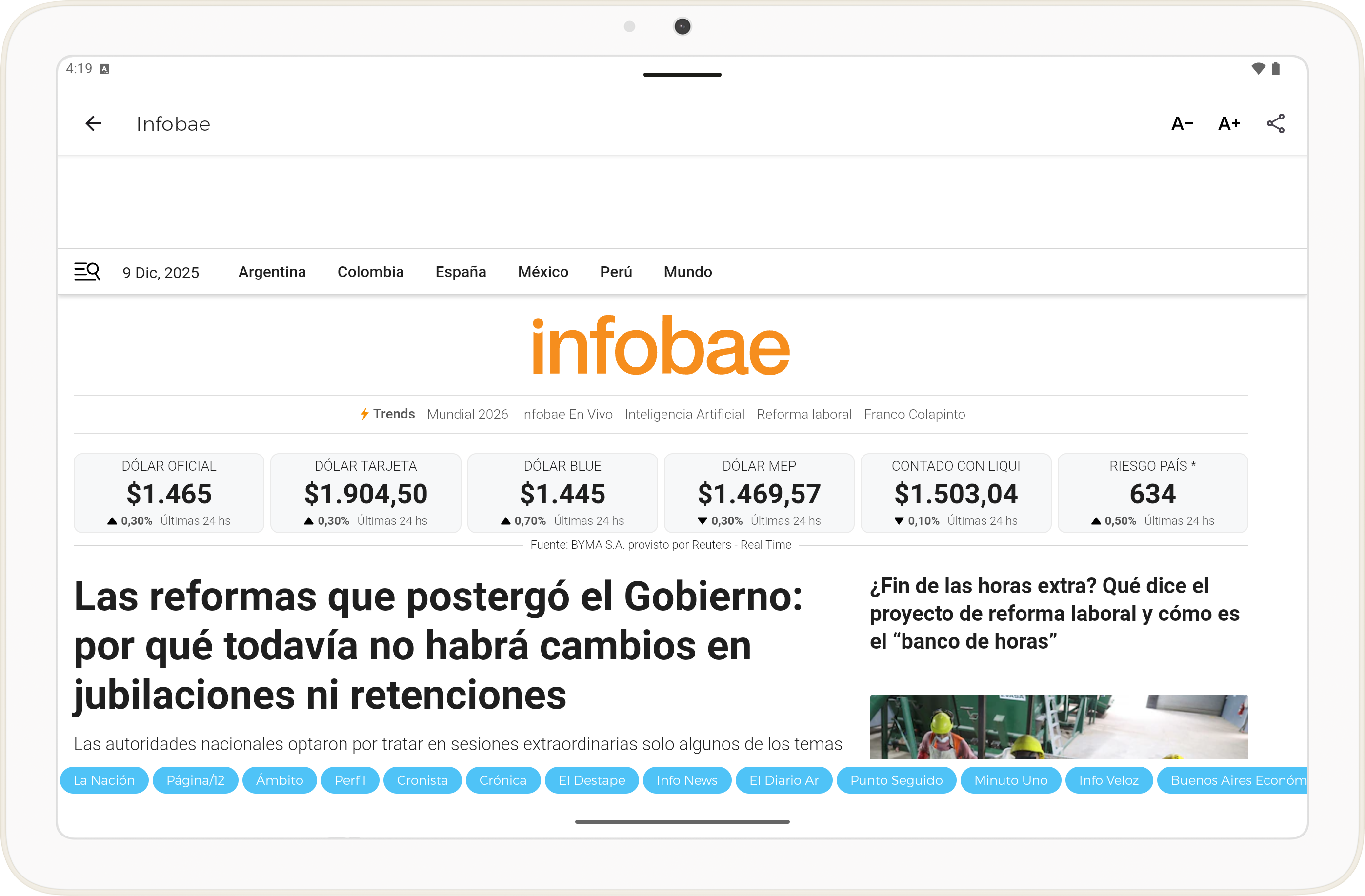Open the Mundo section
The height and width of the screenshot is (896, 1365).
[x=687, y=272]
